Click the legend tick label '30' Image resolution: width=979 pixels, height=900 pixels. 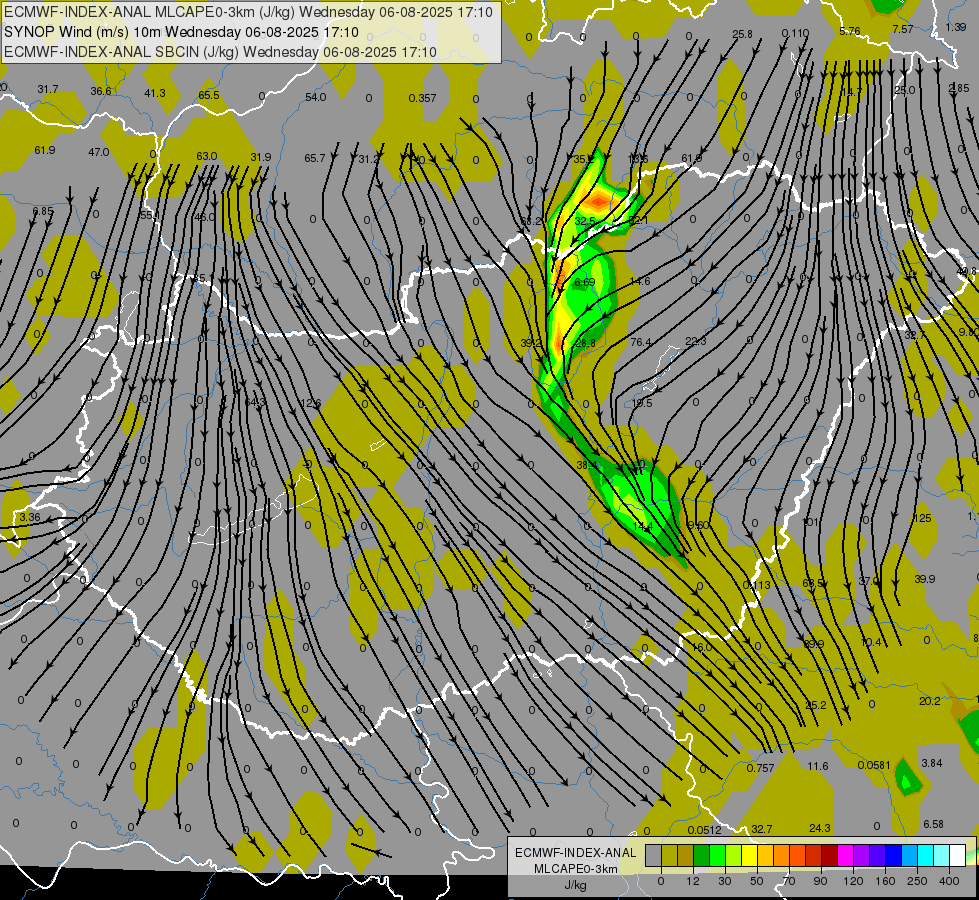pyautogui.click(x=725, y=881)
